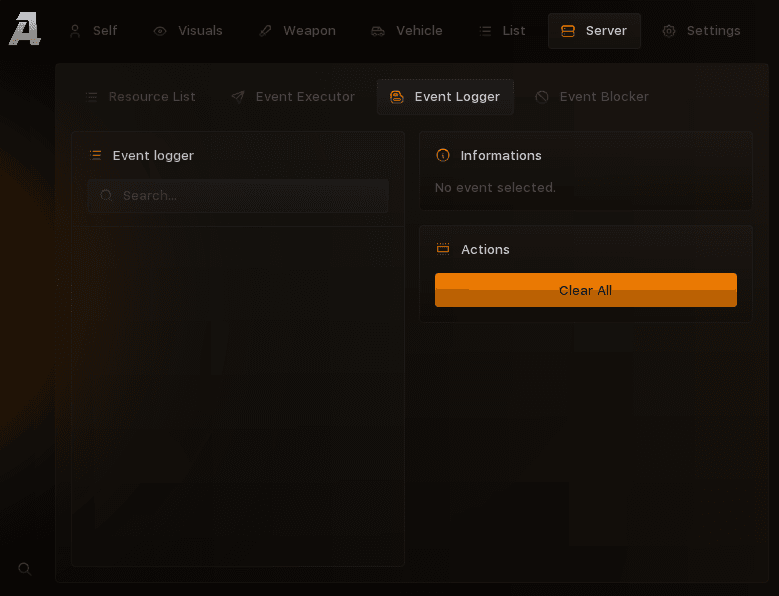This screenshot has width=779, height=596.
Task: Click the Event logger panel list icon
Action: pyautogui.click(x=95, y=155)
